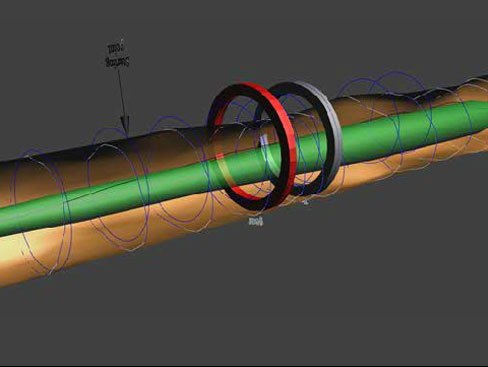This screenshot has width=488, height=367.
Task: Select the leftmost blue contour ring
Action: [x=42, y=212]
